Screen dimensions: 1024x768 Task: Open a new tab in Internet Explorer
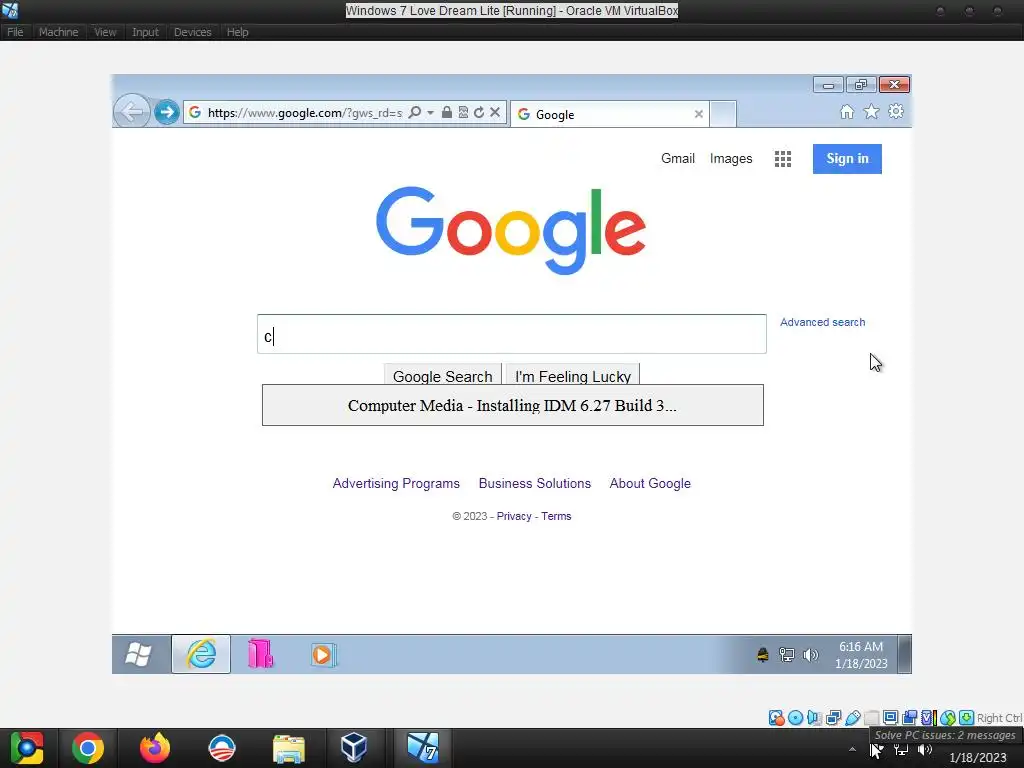pyautogui.click(x=723, y=114)
